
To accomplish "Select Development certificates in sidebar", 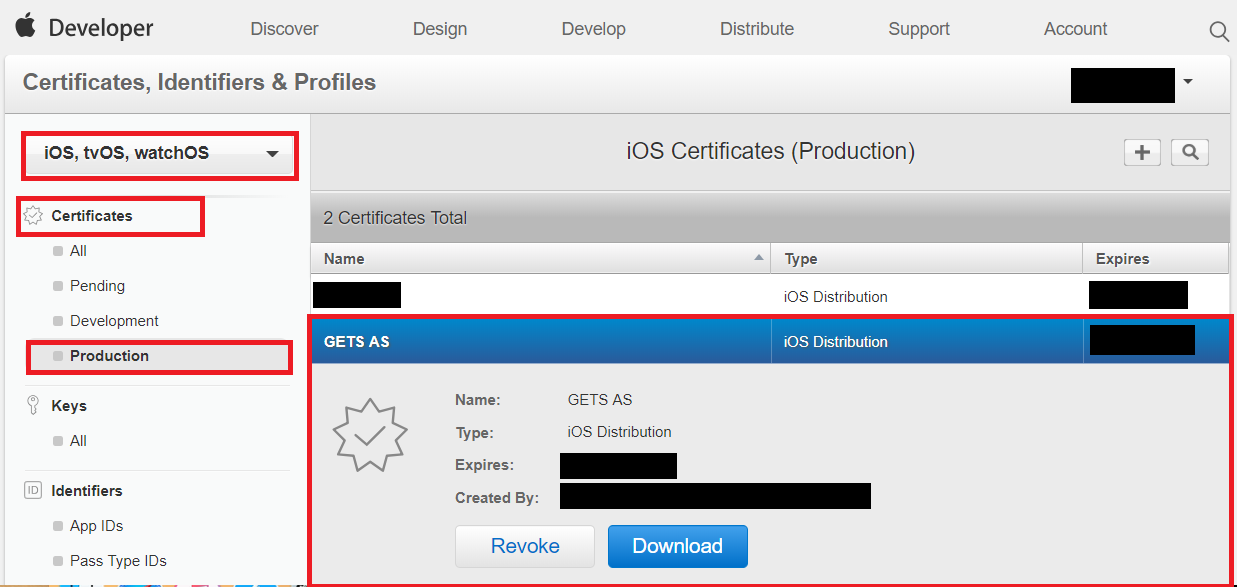I will pyautogui.click(x=114, y=321).
